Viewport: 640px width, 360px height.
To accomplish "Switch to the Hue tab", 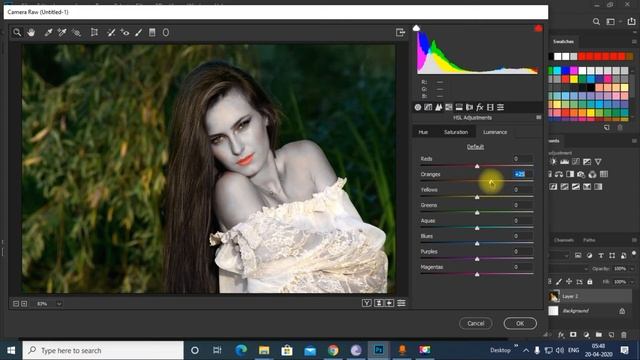I will 423,132.
